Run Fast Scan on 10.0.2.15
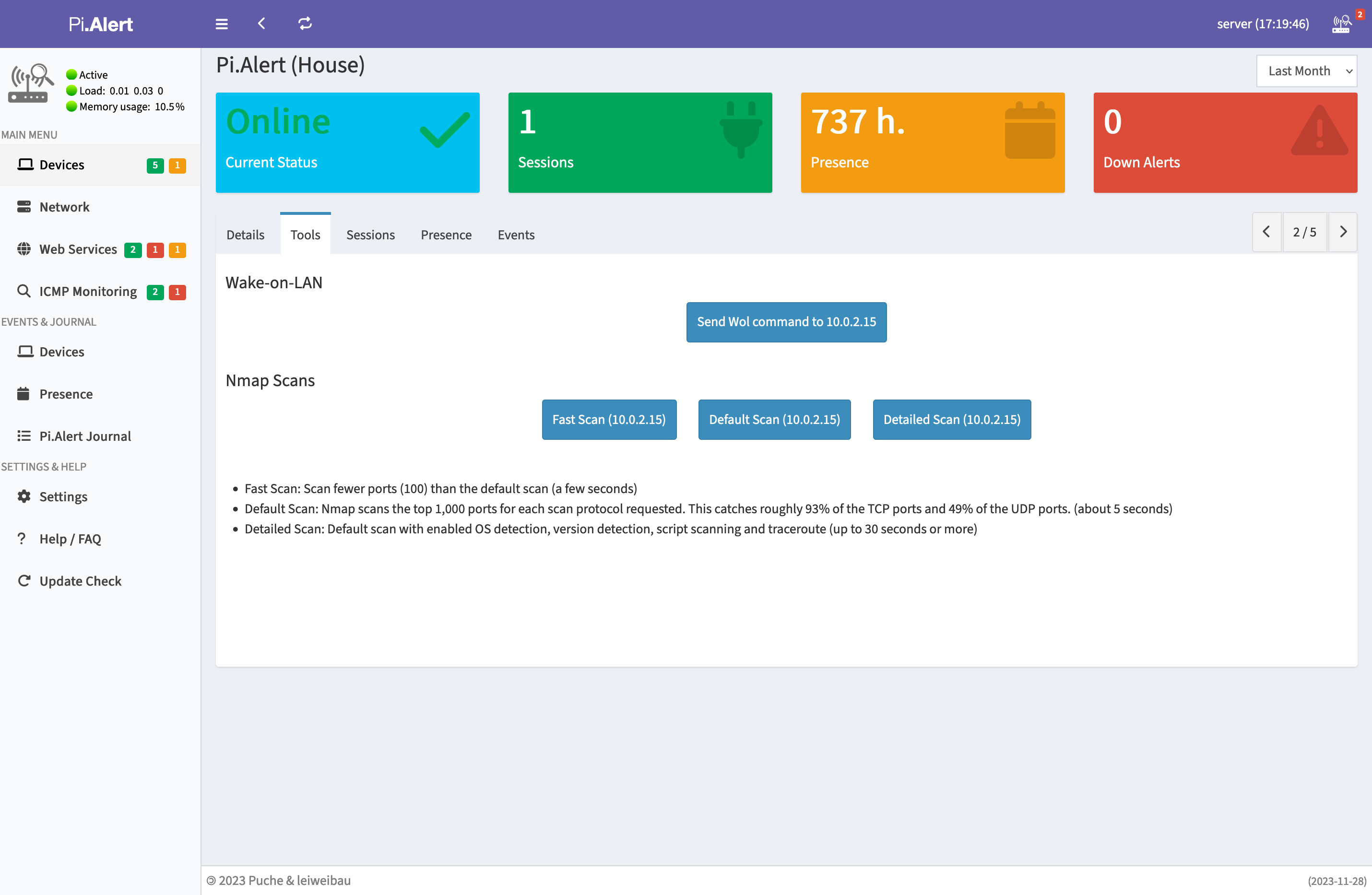1372x895 pixels. (609, 420)
